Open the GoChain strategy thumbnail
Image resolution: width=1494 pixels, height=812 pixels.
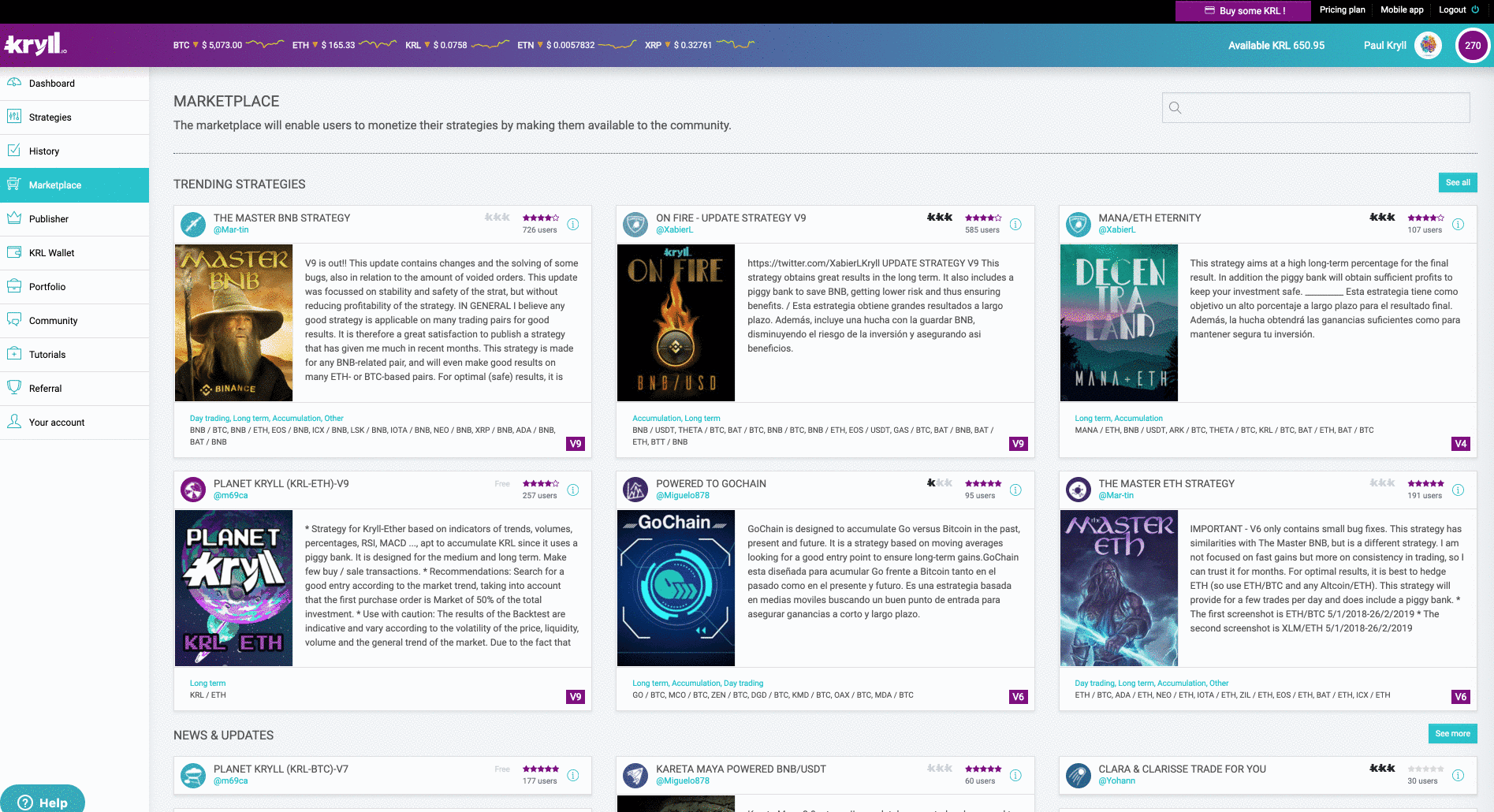[676, 588]
